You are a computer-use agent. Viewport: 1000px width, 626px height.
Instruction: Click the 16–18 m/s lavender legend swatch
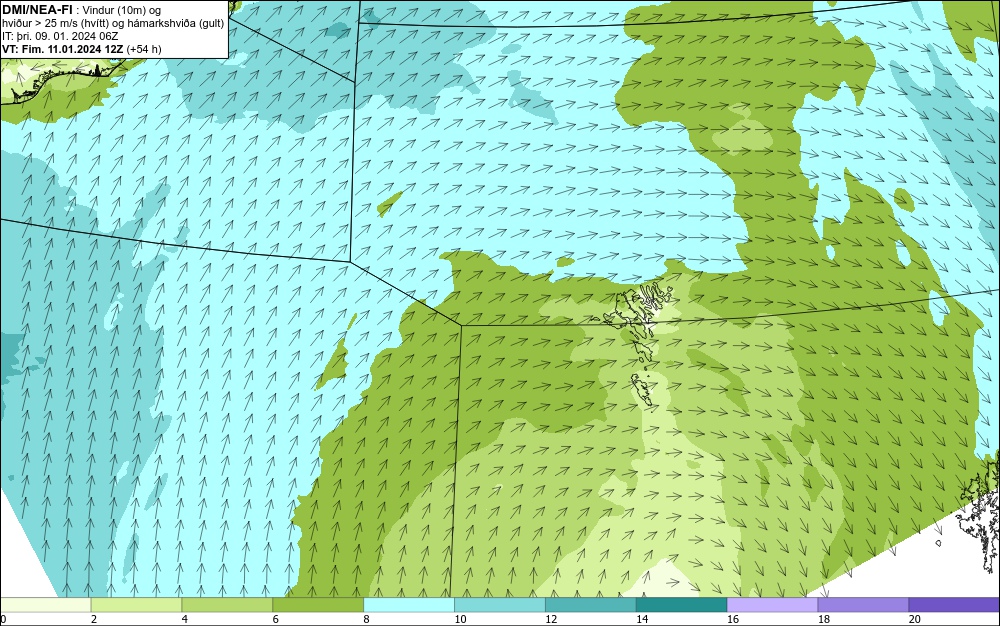click(x=772, y=604)
